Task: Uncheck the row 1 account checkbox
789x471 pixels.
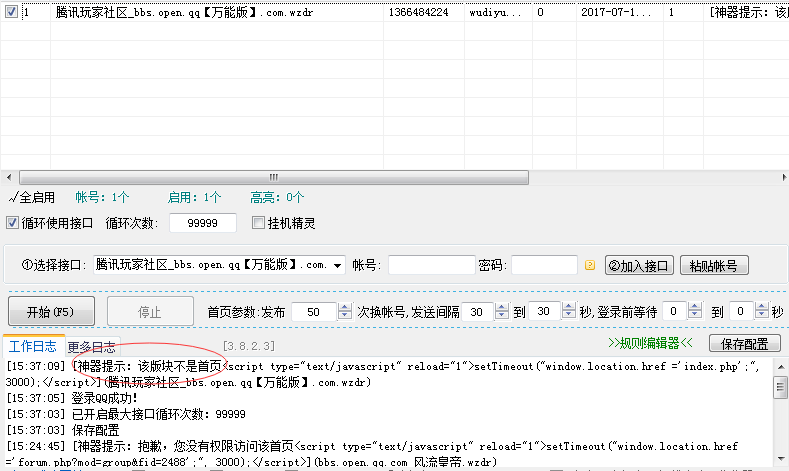Action: 11,12
